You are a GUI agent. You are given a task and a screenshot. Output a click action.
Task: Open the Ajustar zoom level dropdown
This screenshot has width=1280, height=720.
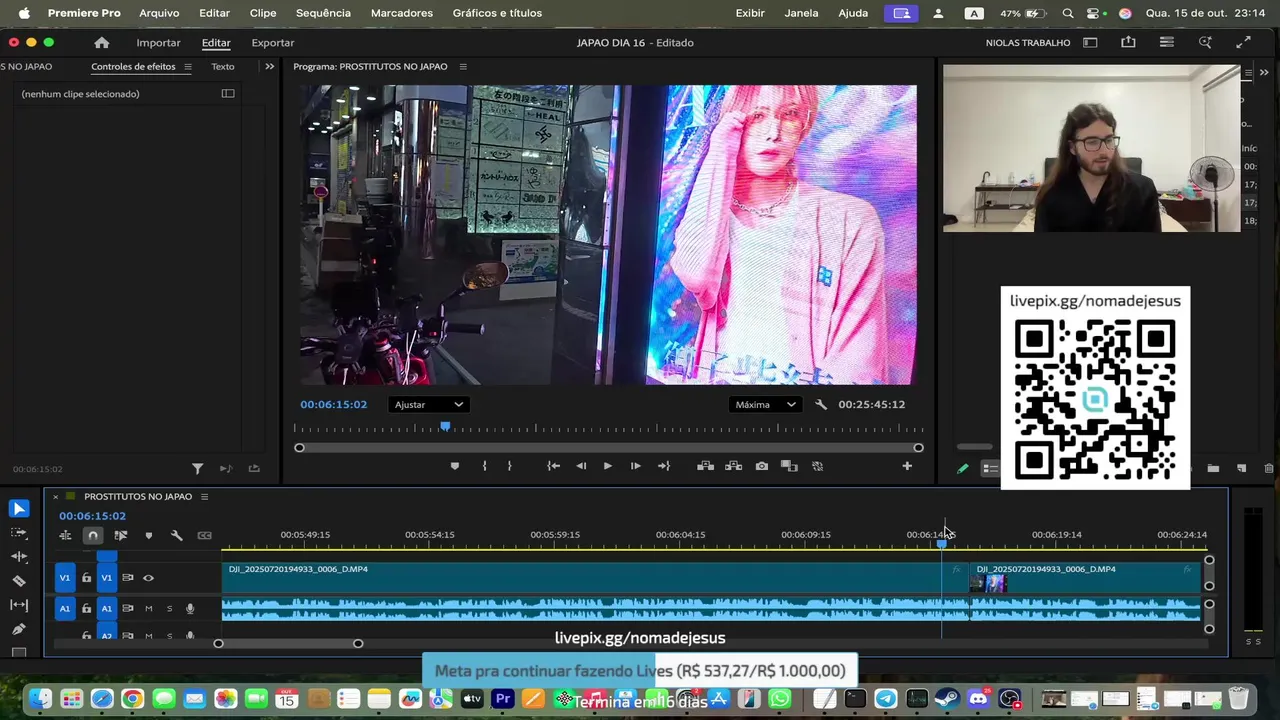tap(428, 405)
